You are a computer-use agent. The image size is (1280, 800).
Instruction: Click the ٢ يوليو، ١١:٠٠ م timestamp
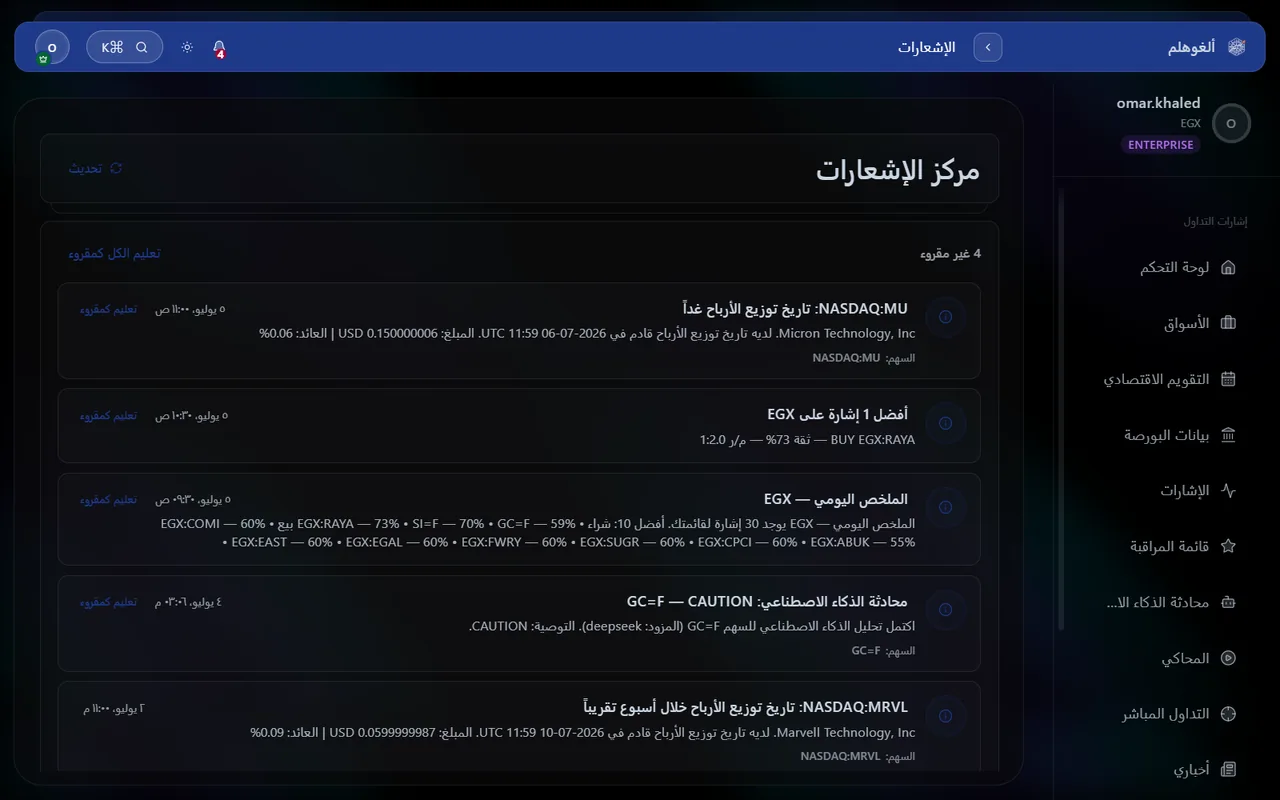coord(114,708)
